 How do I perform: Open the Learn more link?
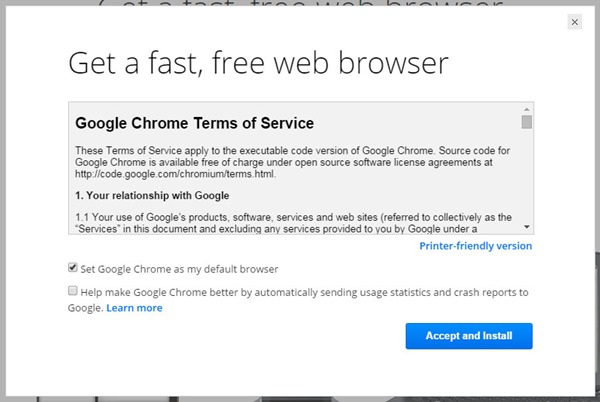tap(134, 308)
